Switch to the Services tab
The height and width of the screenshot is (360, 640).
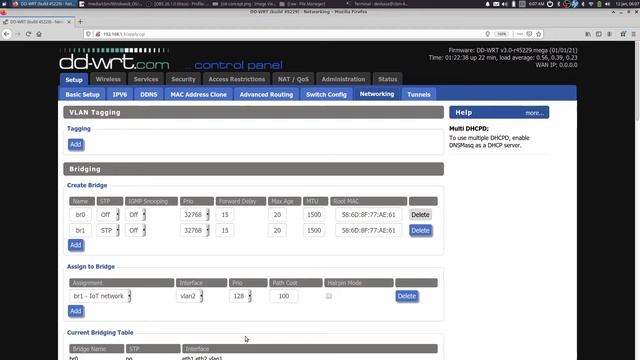point(146,79)
